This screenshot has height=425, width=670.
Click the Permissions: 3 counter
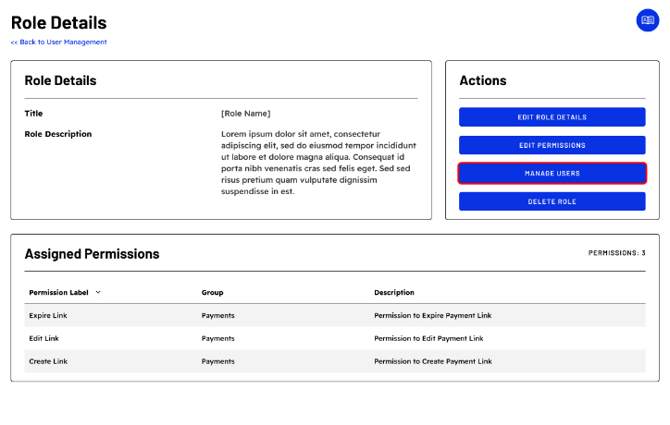tap(616, 253)
